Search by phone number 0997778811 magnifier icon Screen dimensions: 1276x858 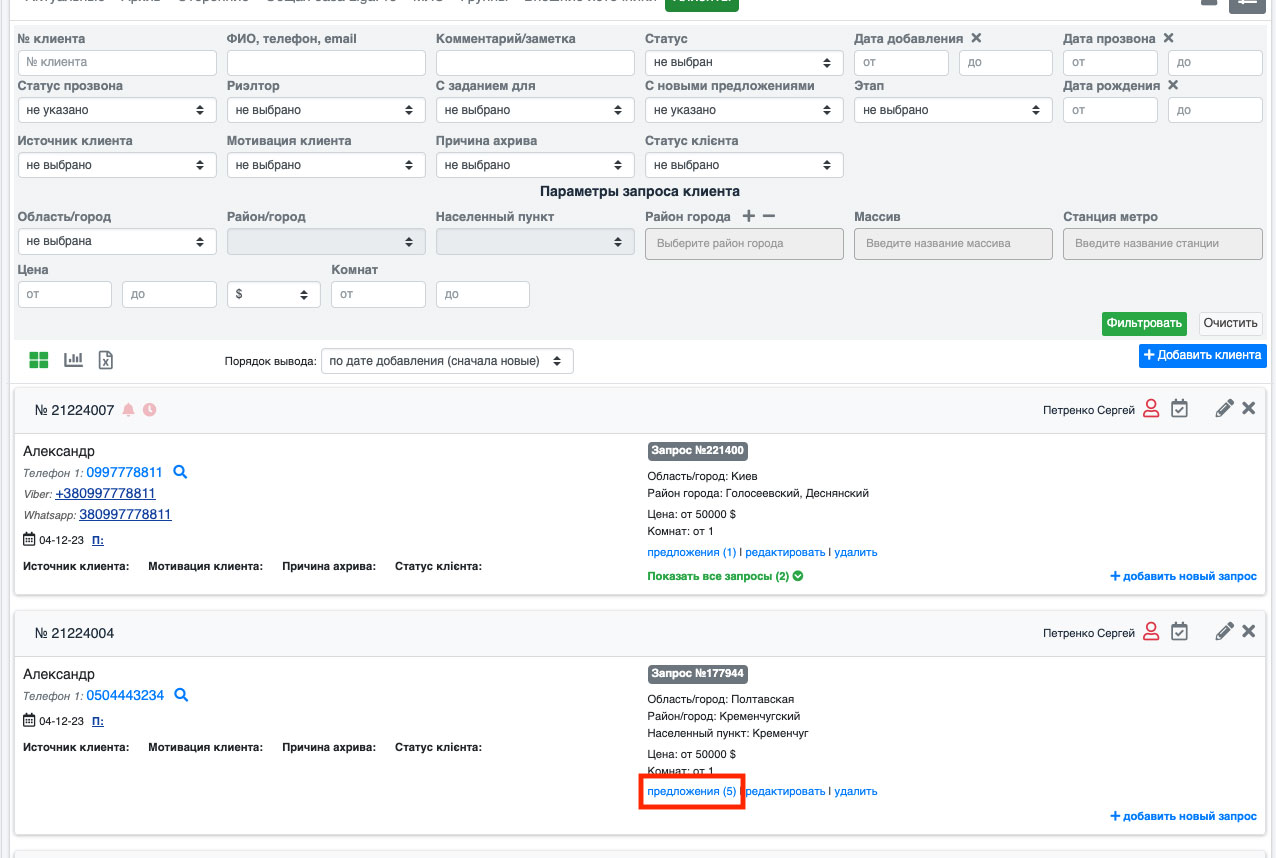[181, 472]
